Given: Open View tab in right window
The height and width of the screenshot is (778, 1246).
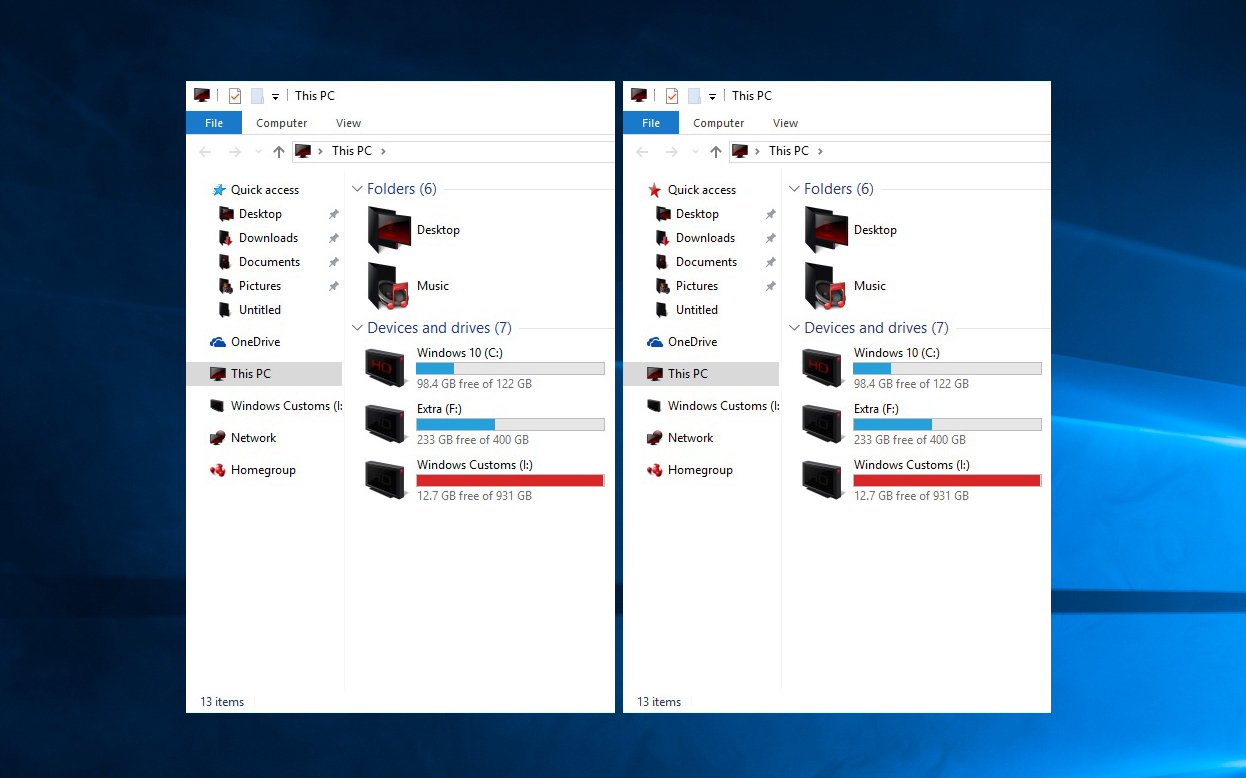Looking at the screenshot, I should coord(785,123).
